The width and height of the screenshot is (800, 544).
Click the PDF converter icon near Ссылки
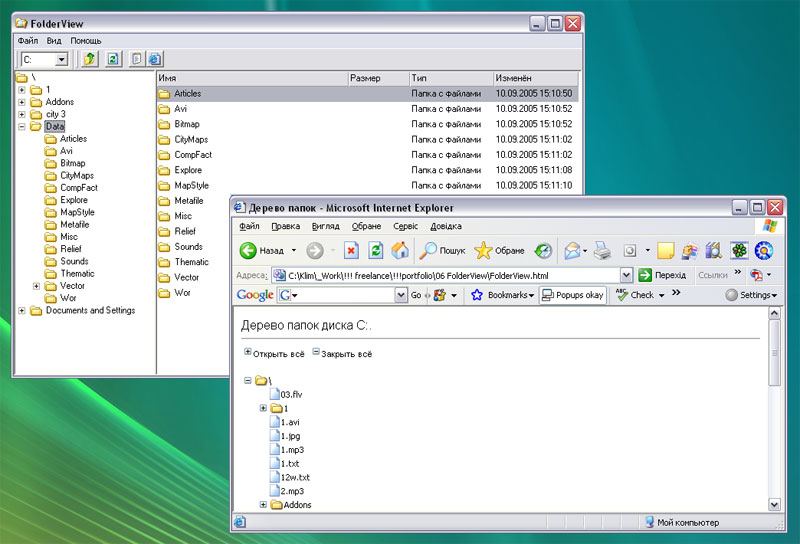pyautogui.click(x=756, y=276)
